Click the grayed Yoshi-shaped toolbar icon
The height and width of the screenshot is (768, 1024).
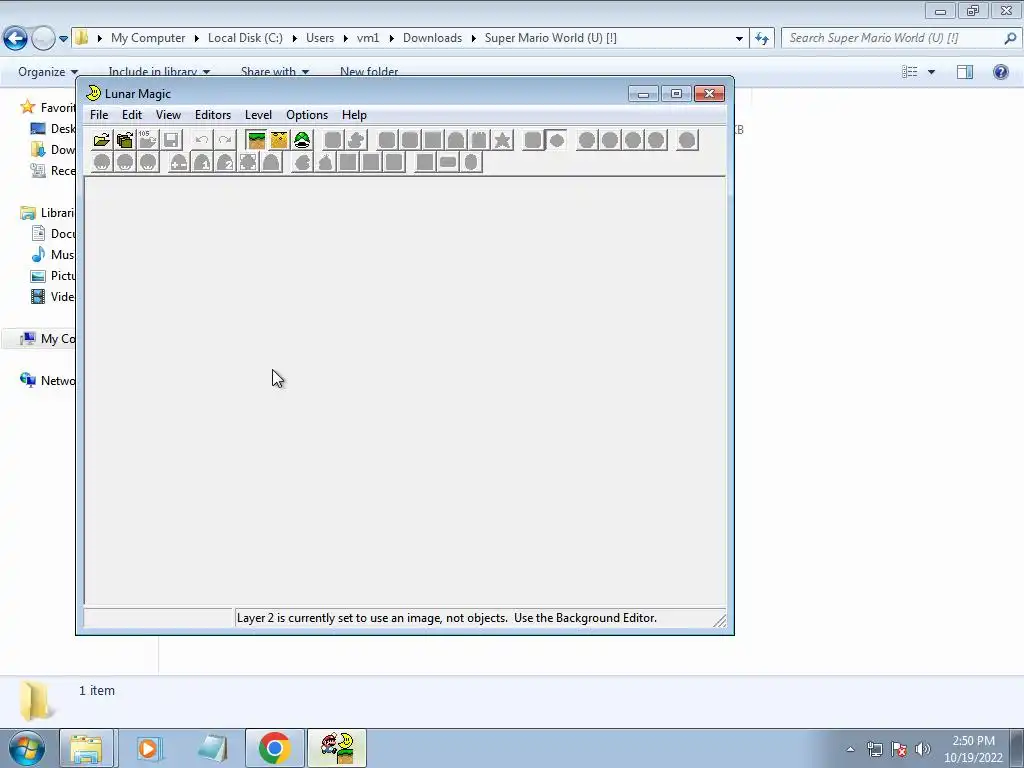pyautogui.click(x=356, y=140)
